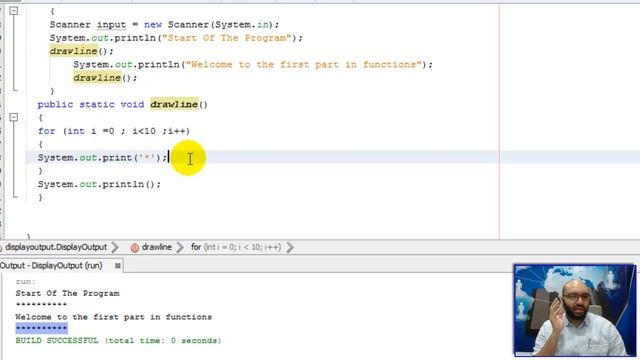640x360 pixels.
Task: Expand arrow after displayoutput.DisplayOutput breadcrumb
Action: pos(115,247)
